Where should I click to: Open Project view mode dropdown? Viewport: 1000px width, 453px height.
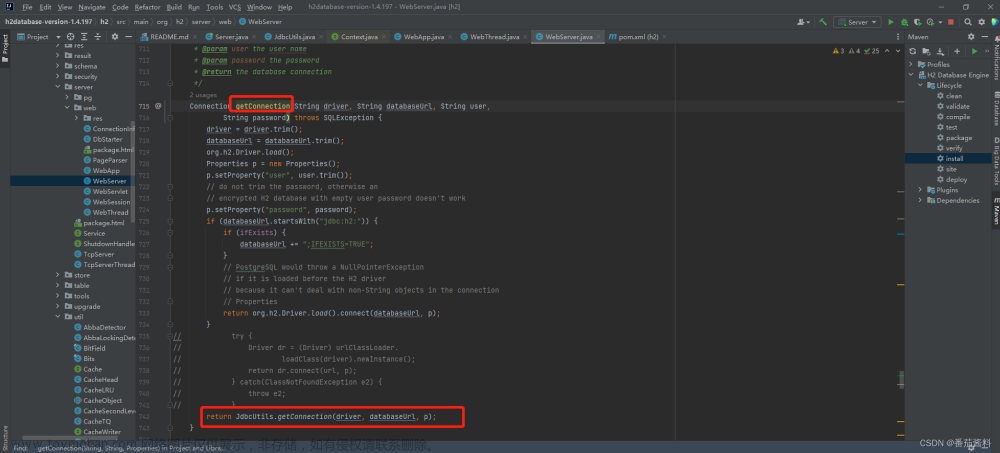click(x=37, y=36)
